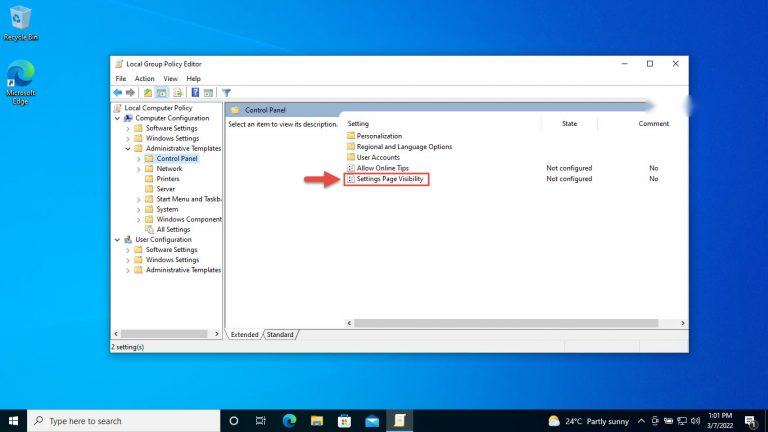The image size is (768, 432).
Task: Expand the System tree node
Action: point(139,210)
